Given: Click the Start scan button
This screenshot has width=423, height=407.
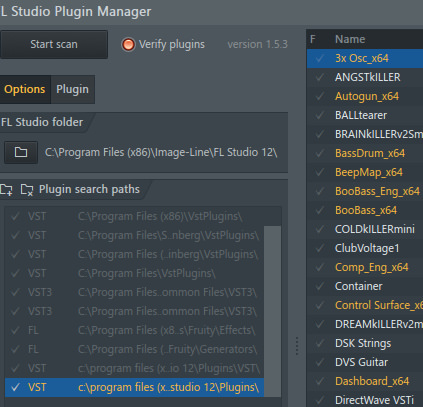Looking at the screenshot, I should (54, 44).
